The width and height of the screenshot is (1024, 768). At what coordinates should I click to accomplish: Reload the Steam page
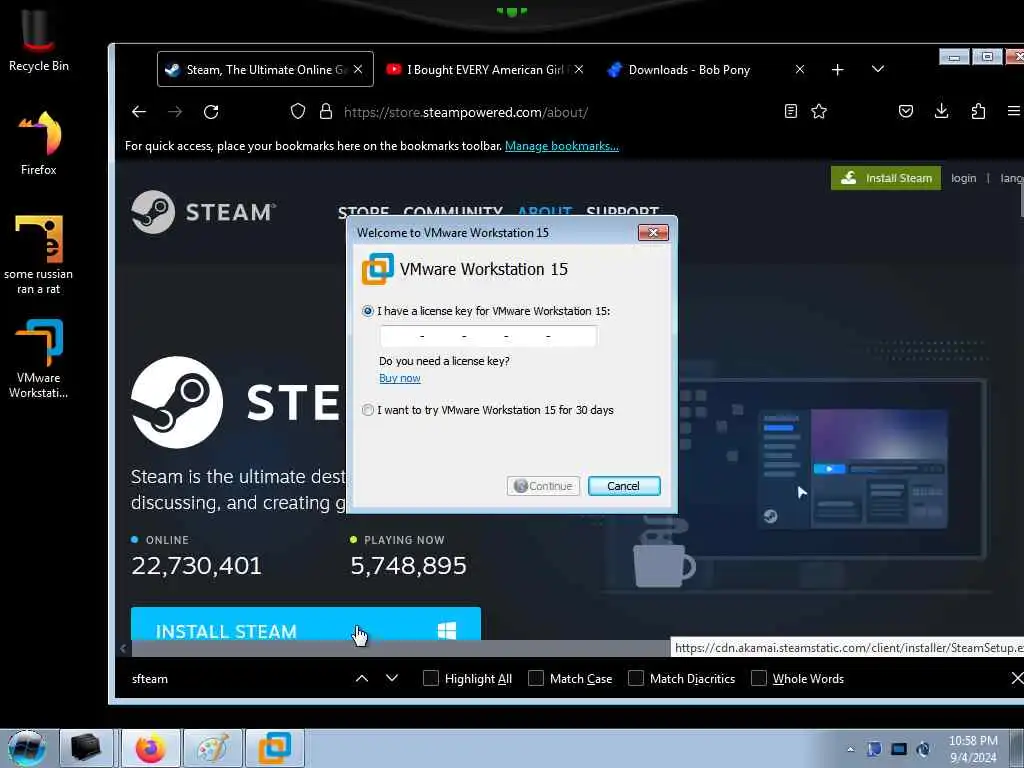click(211, 112)
